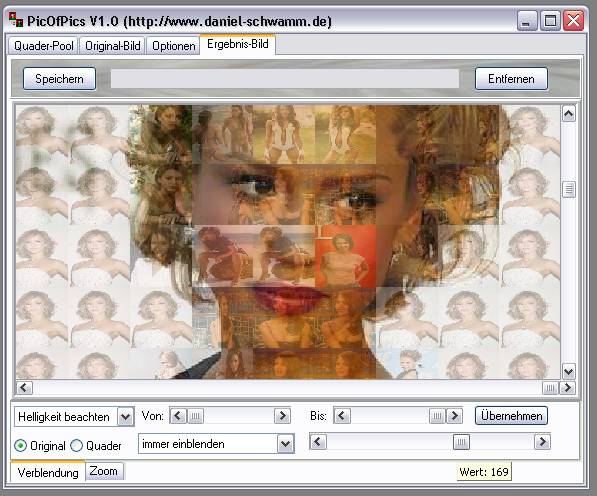Click the image vertical scrollbar thumb

[x=568, y=190]
